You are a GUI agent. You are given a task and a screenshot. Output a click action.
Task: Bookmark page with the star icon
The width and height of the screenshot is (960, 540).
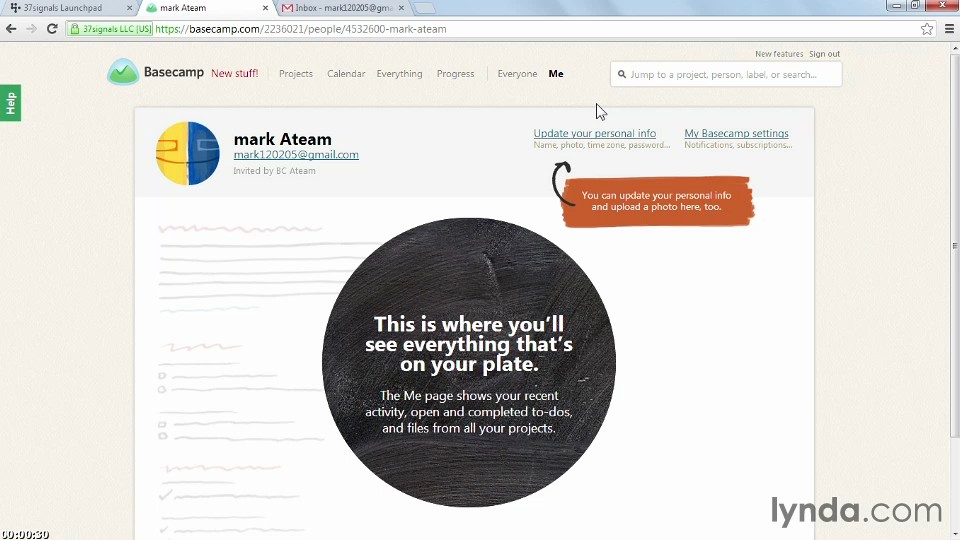(x=927, y=29)
